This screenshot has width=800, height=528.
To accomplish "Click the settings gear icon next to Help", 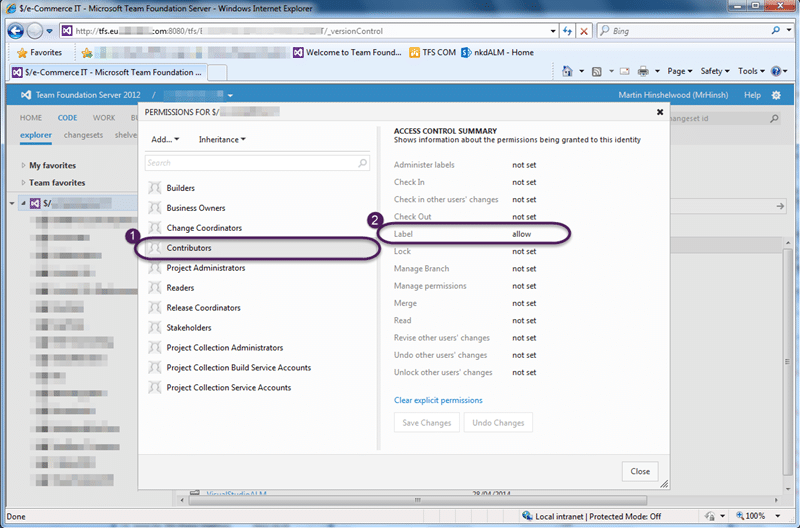I will [776, 95].
